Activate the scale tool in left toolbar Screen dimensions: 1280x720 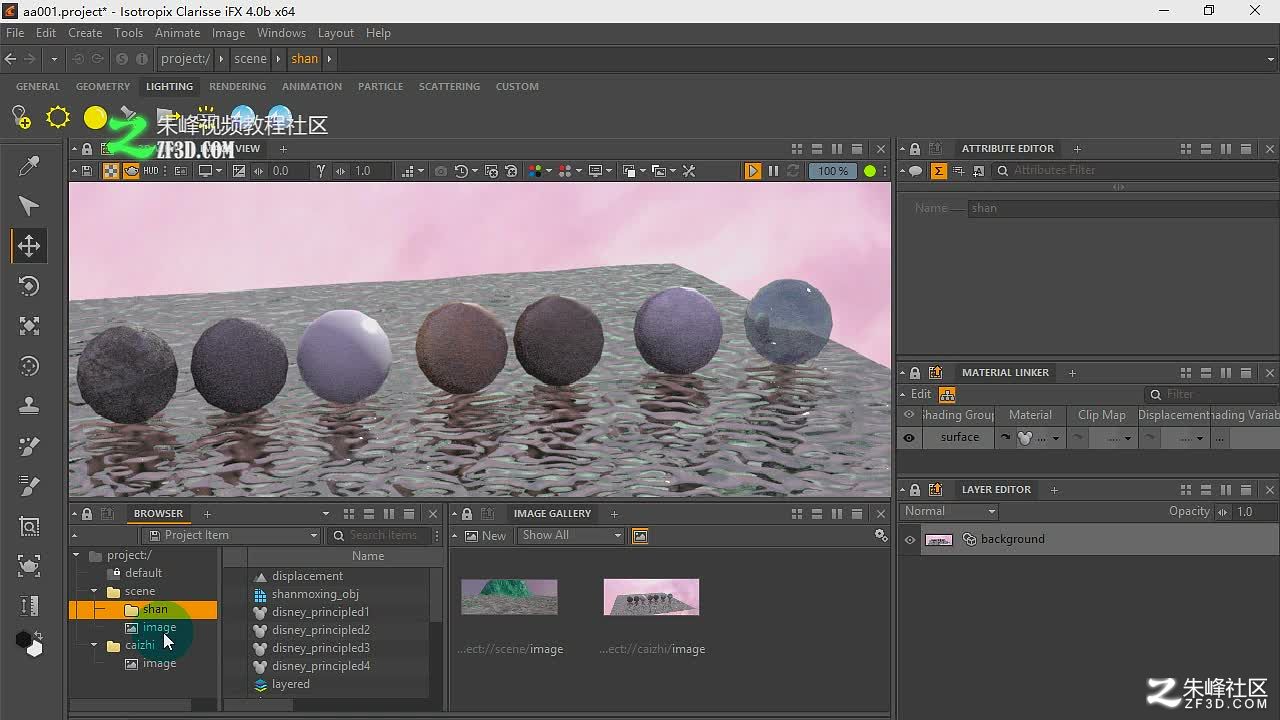[29, 326]
